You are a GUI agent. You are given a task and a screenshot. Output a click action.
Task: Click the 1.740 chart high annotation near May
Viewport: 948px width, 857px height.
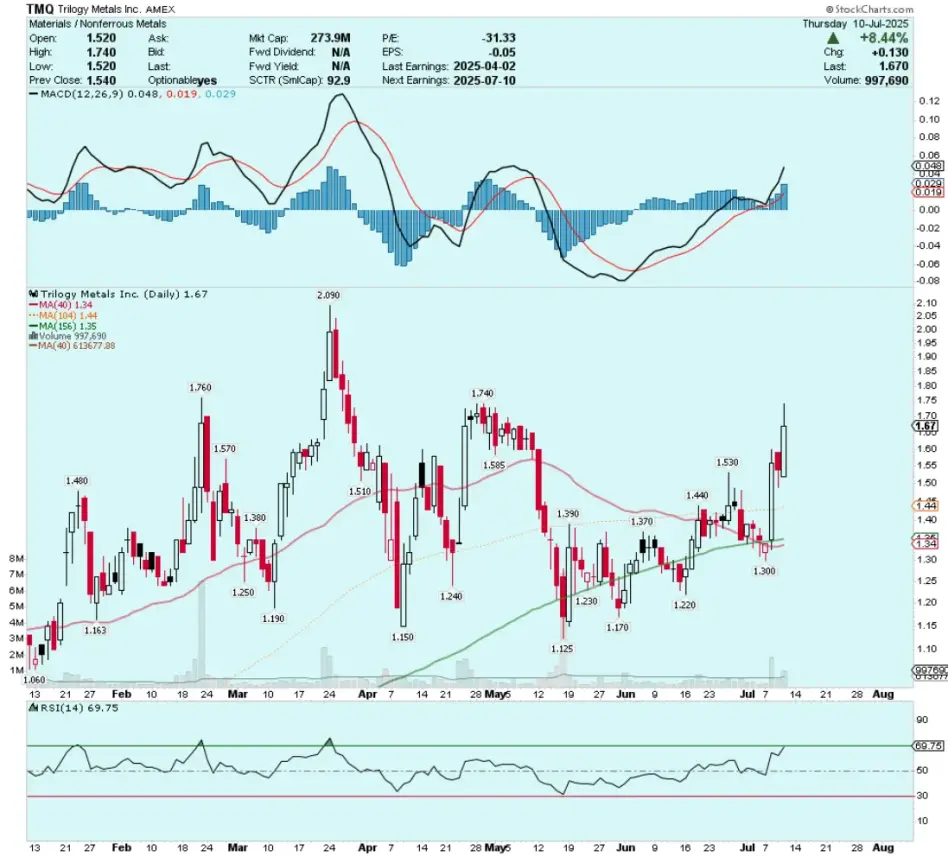482,393
